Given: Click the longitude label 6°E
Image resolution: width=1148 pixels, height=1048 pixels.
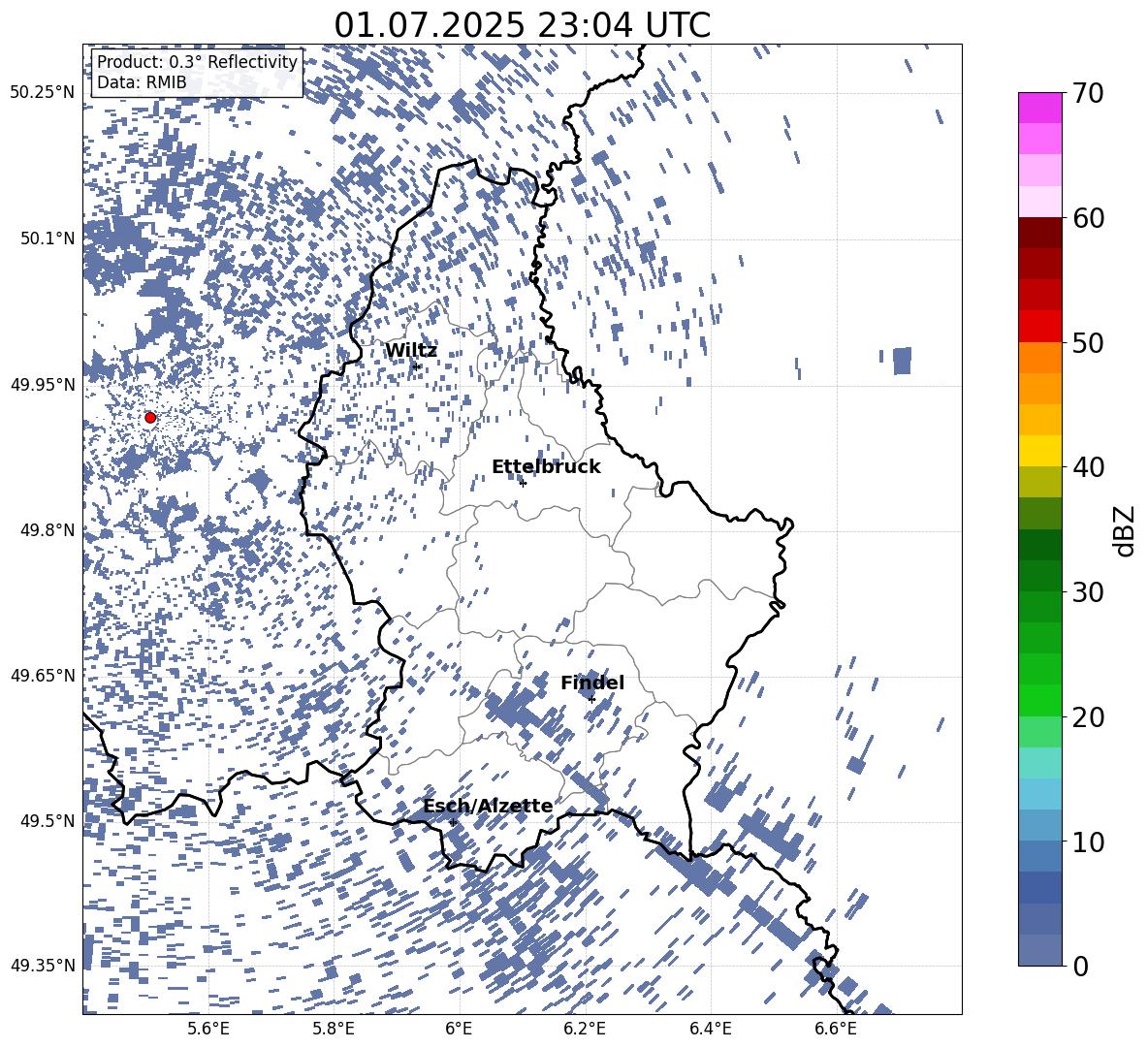Looking at the screenshot, I should 459,1029.
